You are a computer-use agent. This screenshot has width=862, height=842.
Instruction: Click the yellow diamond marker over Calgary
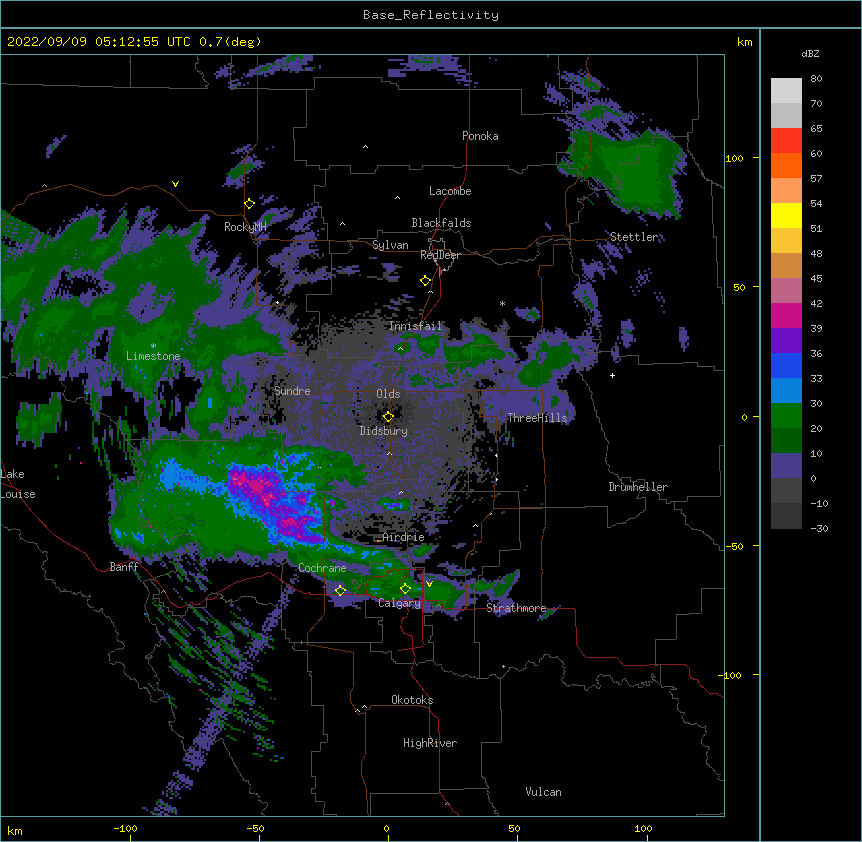[405, 589]
